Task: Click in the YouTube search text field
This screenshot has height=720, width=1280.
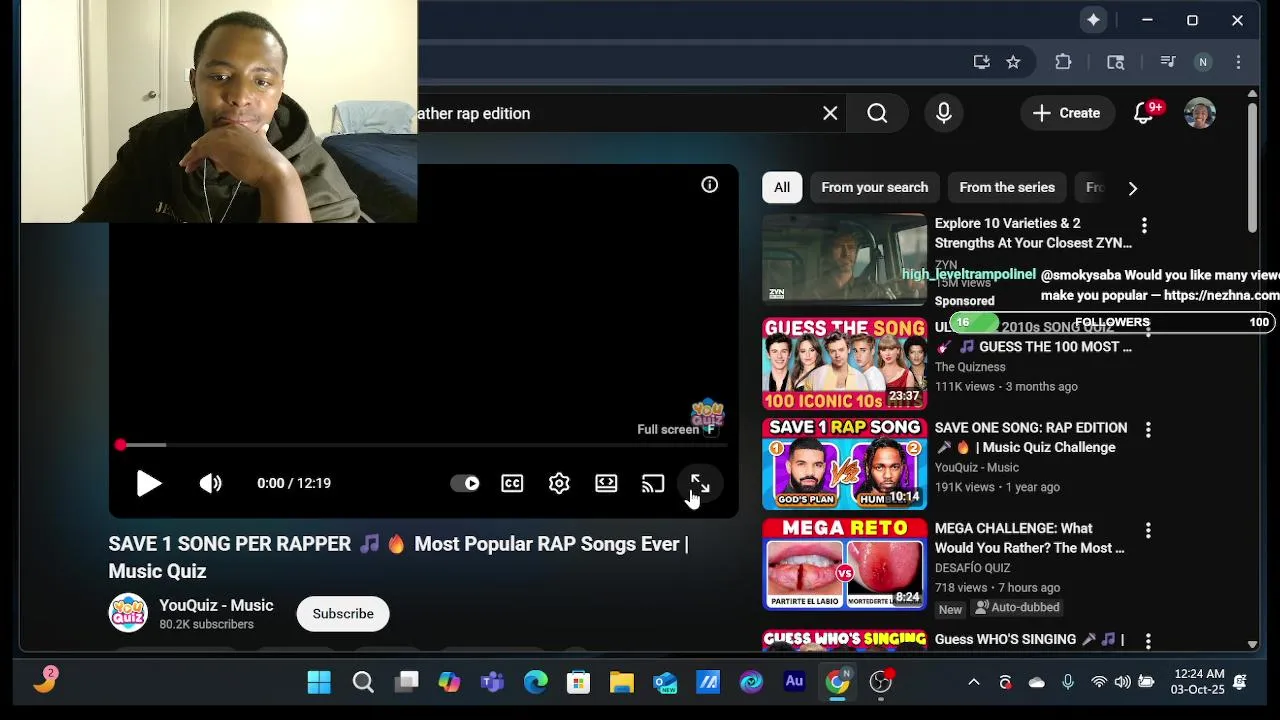Action: click(615, 113)
